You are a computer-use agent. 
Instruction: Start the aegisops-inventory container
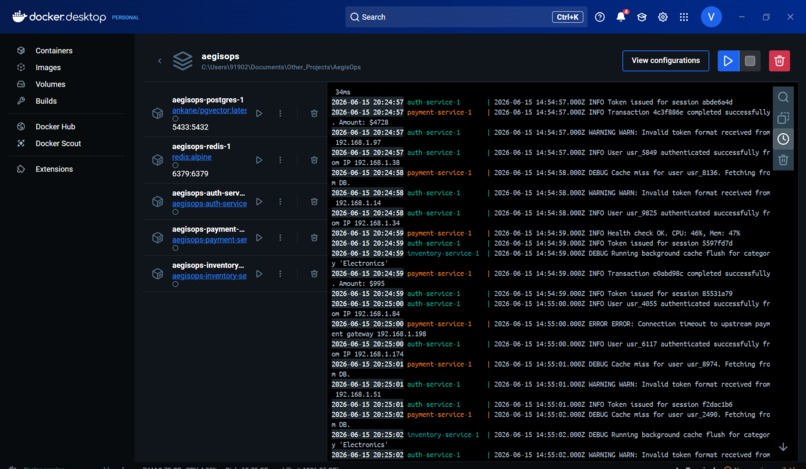[259, 274]
